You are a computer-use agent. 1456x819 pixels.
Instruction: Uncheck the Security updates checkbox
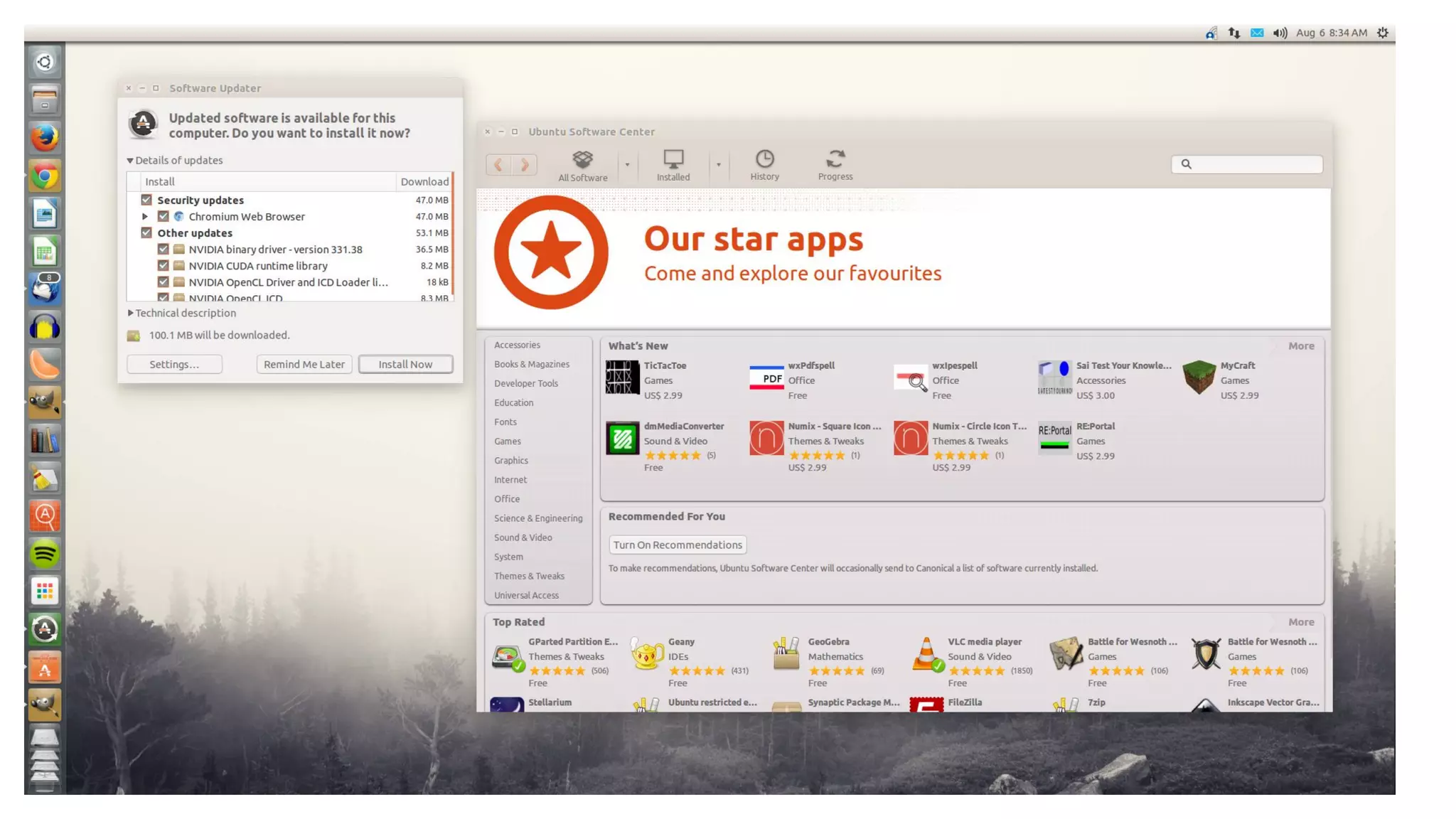pyautogui.click(x=146, y=200)
